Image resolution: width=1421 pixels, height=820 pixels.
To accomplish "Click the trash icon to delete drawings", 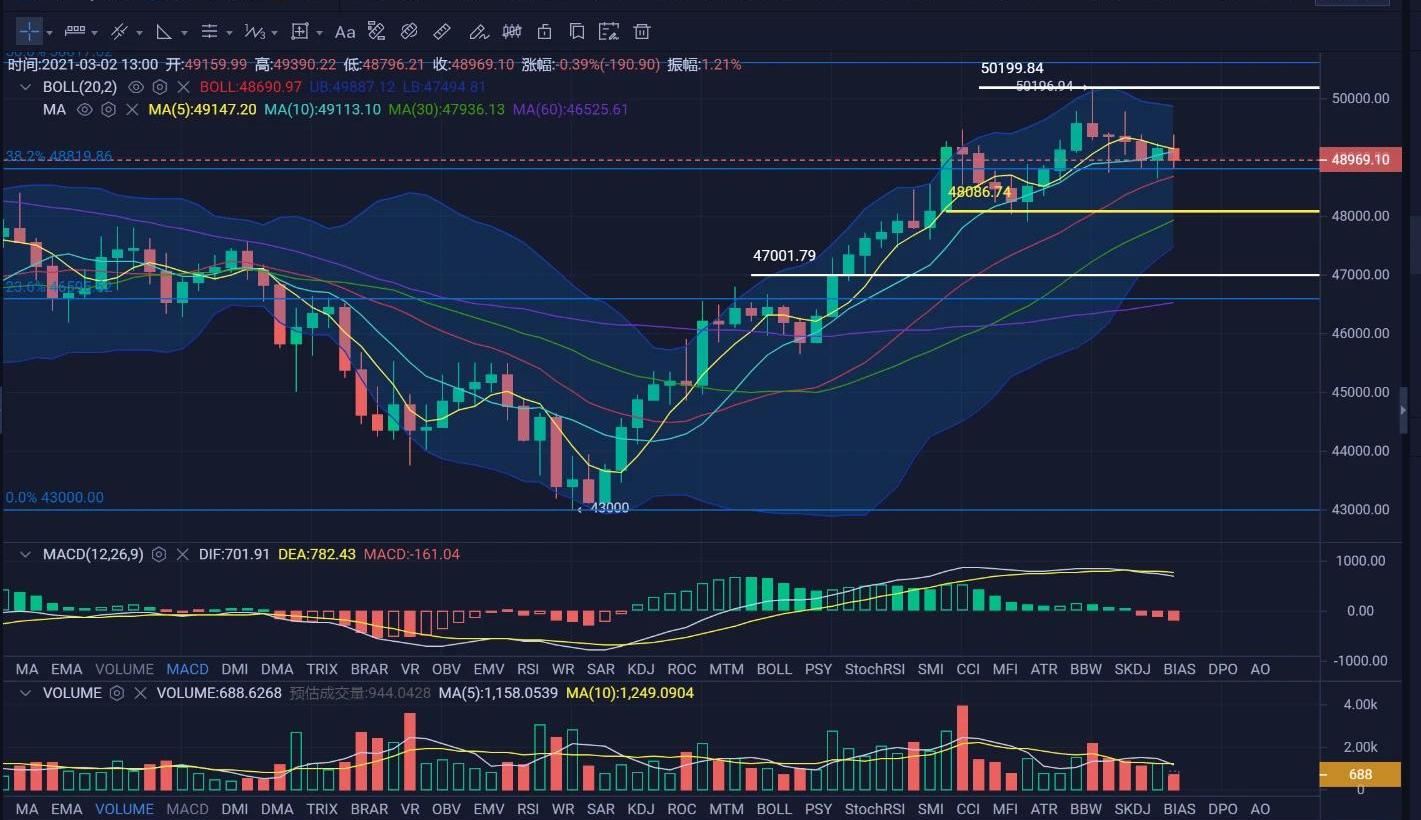I will 643,32.
